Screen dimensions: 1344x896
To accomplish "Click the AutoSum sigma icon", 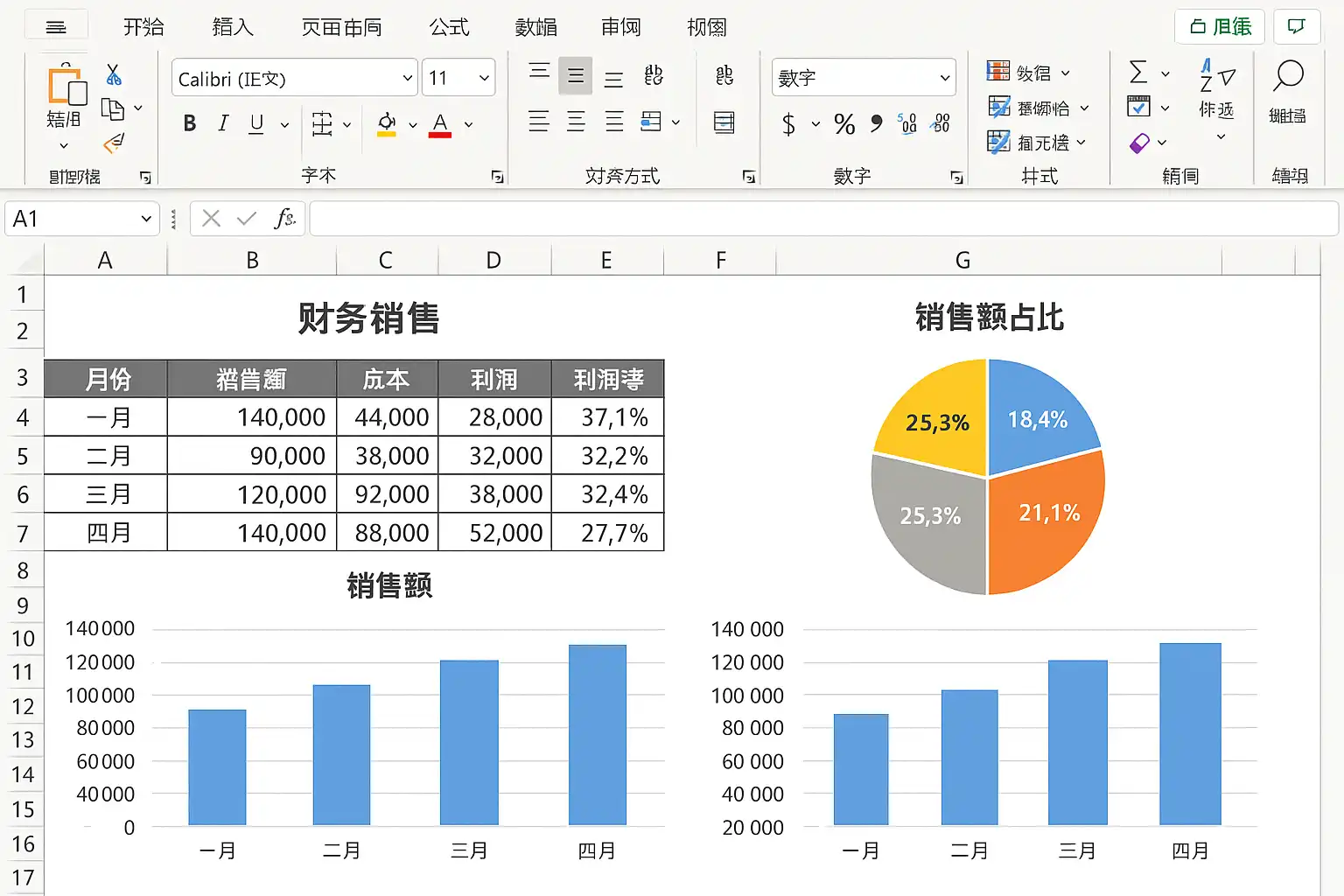I will (1138, 73).
